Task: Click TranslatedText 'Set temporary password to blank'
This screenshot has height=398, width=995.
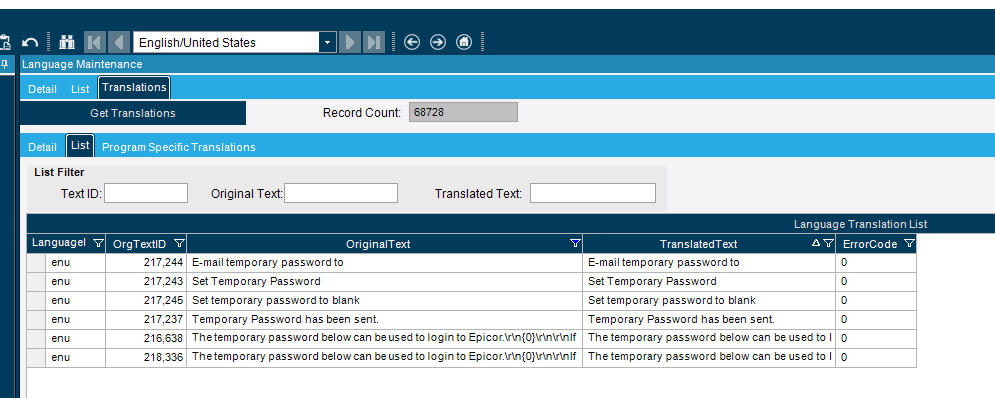Action: pos(709,300)
